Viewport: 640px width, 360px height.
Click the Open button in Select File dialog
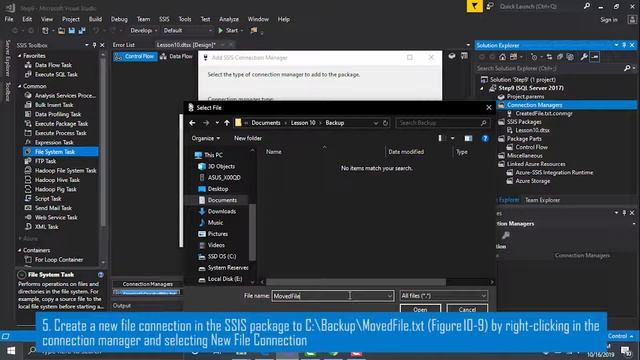pyautogui.click(x=420, y=309)
